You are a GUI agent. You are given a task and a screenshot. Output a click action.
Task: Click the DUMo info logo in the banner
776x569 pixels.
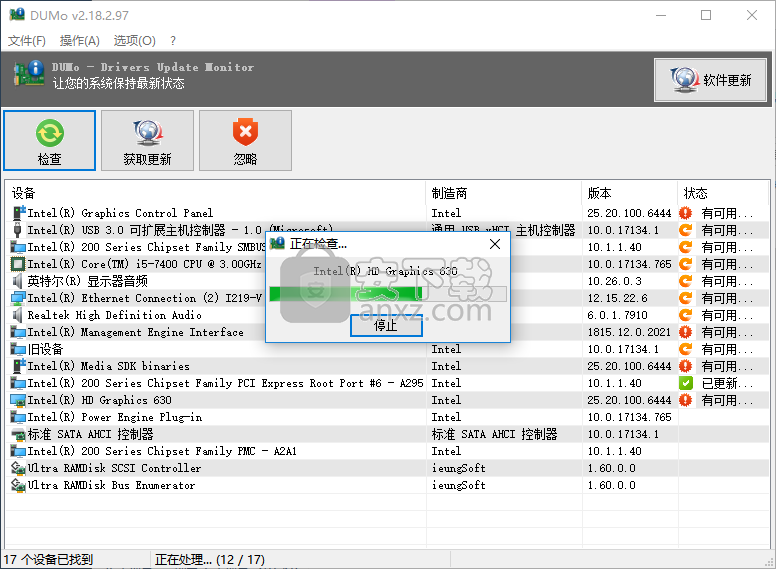28,74
